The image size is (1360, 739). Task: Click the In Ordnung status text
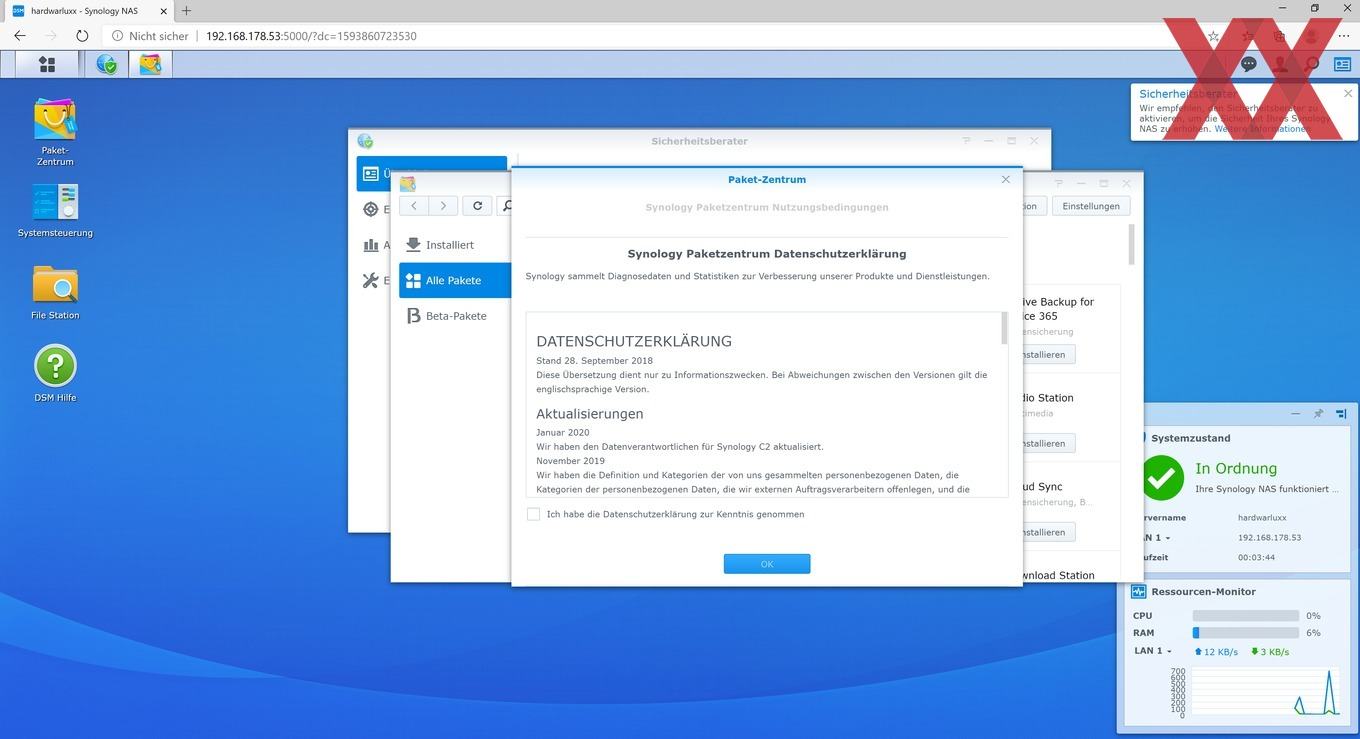tap(1236, 468)
